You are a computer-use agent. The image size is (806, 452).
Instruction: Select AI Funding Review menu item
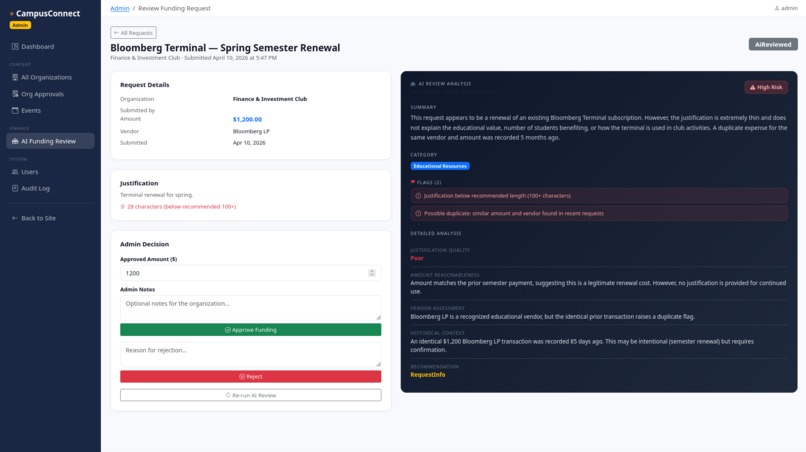click(50, 141)
